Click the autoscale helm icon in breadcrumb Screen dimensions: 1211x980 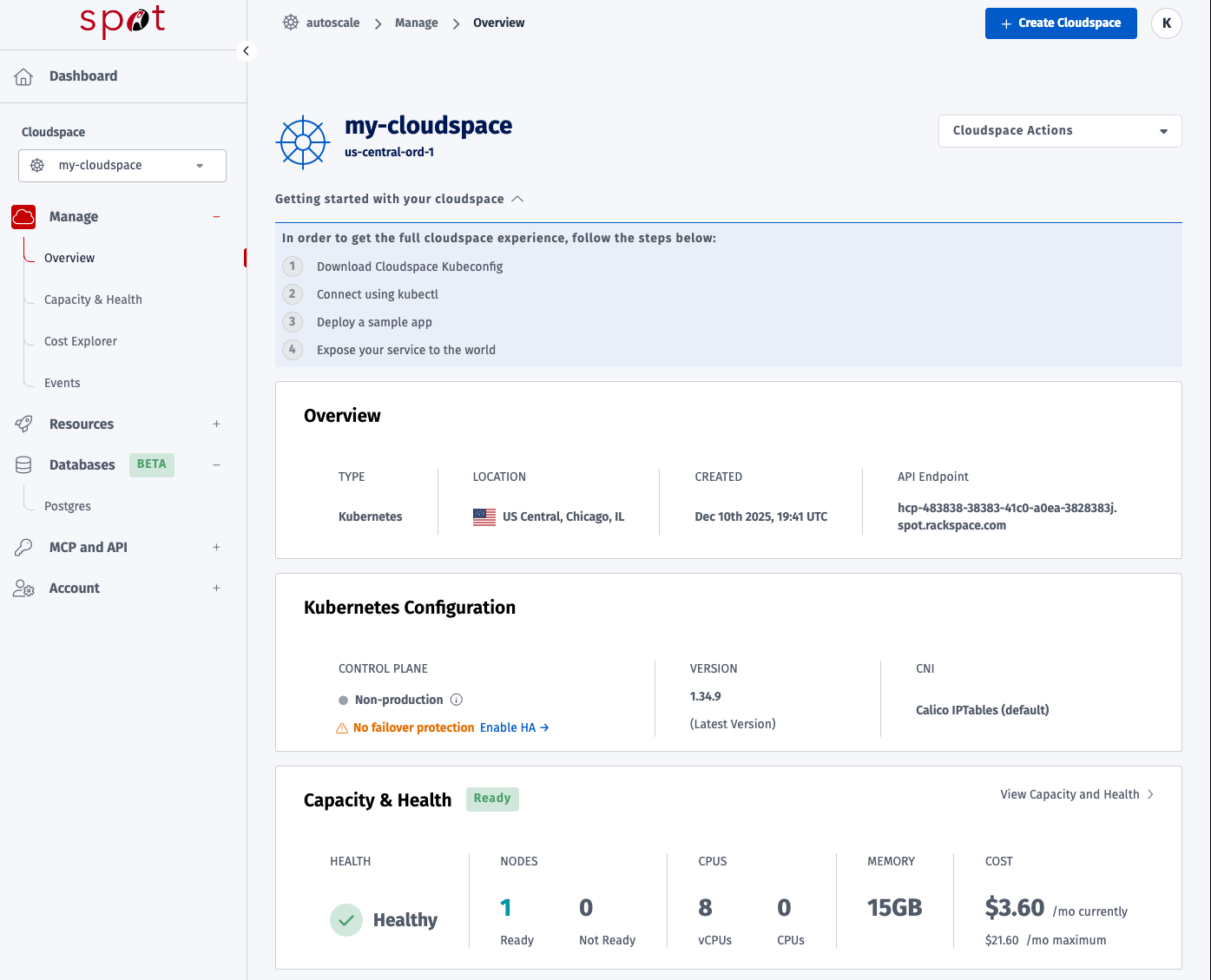[x=291, y=23]
